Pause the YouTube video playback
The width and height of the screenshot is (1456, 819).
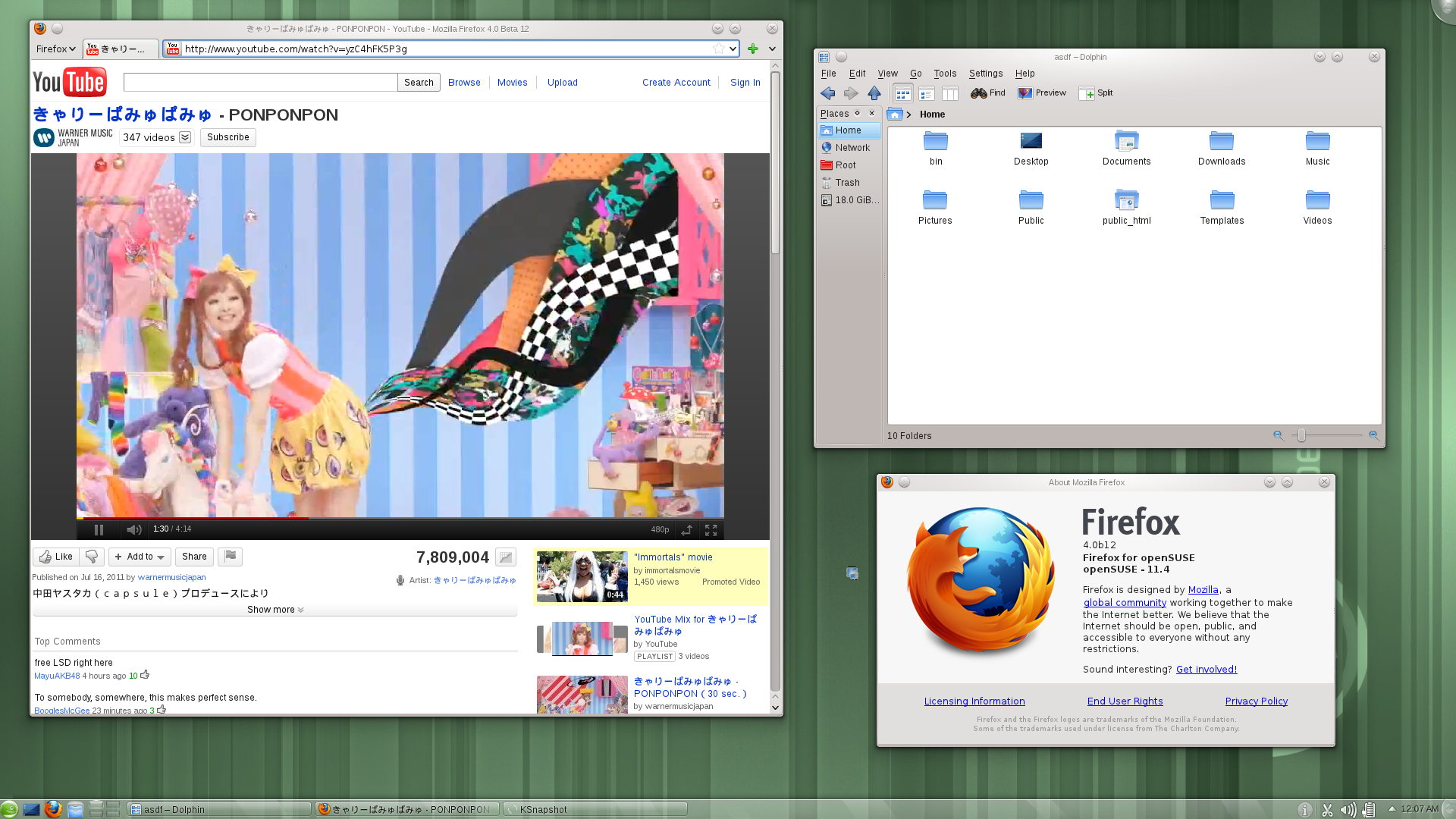point(99,529)
